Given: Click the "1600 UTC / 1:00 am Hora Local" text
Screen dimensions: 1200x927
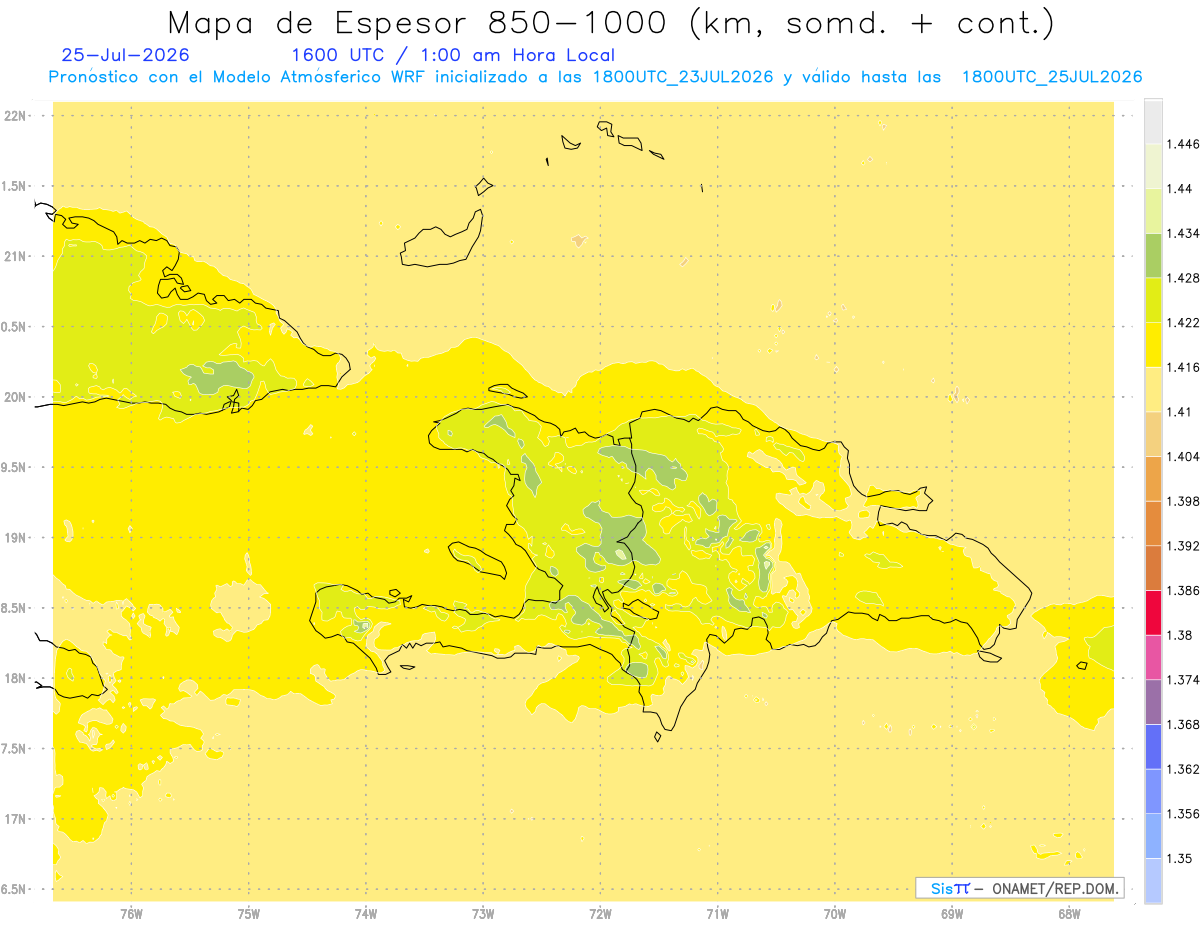Looking at the screenshot, I should click(x=453, y=55).
